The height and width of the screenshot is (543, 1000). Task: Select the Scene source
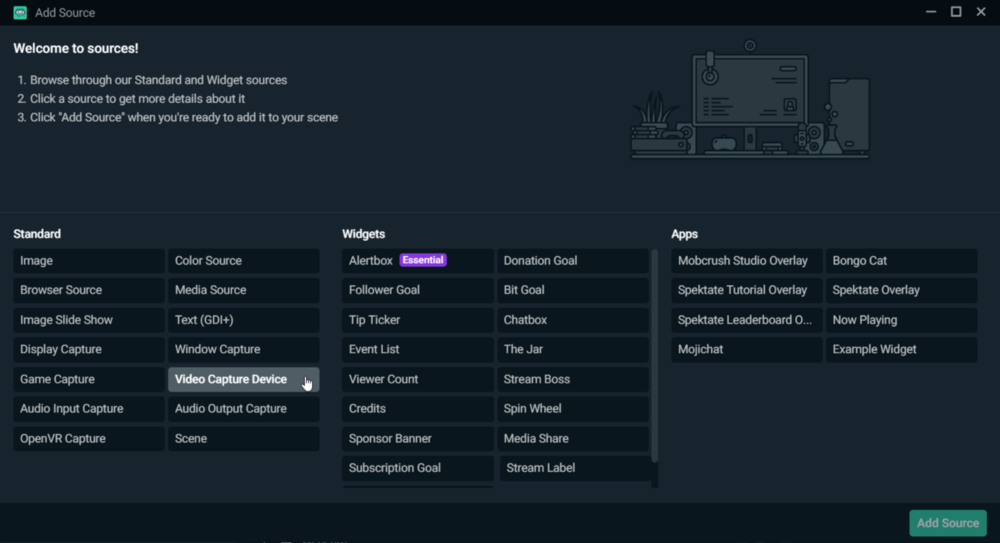pos(244,438)
